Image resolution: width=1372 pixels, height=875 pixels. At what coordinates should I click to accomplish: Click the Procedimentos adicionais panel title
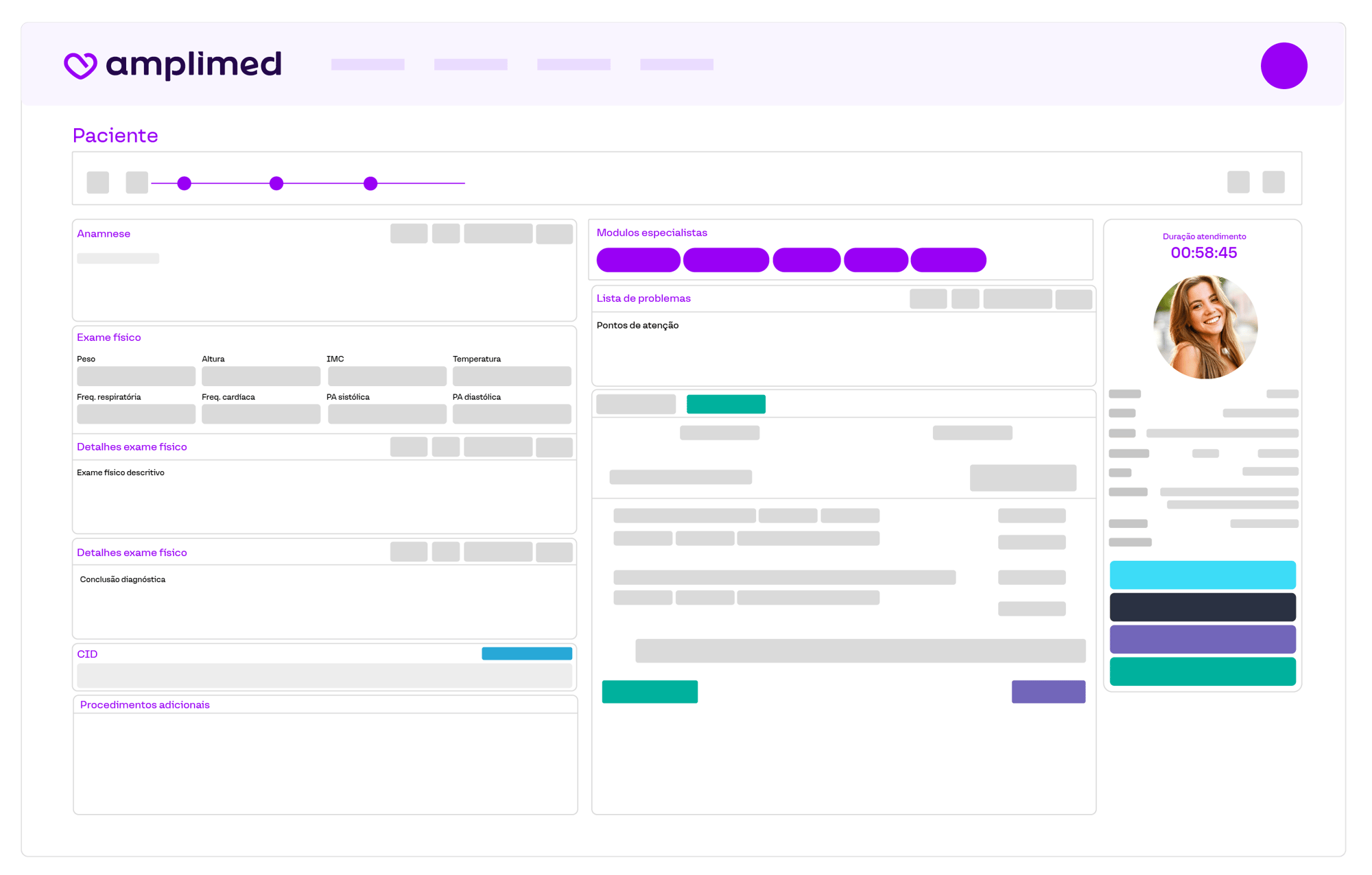tap(145, 705)
